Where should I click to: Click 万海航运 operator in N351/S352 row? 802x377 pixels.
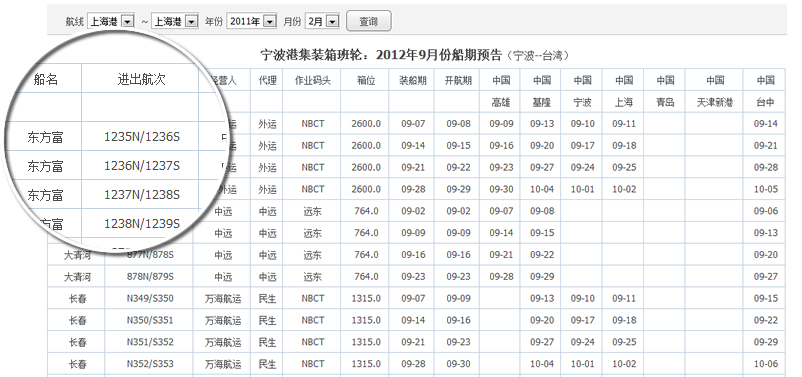[x=223, y=342]
